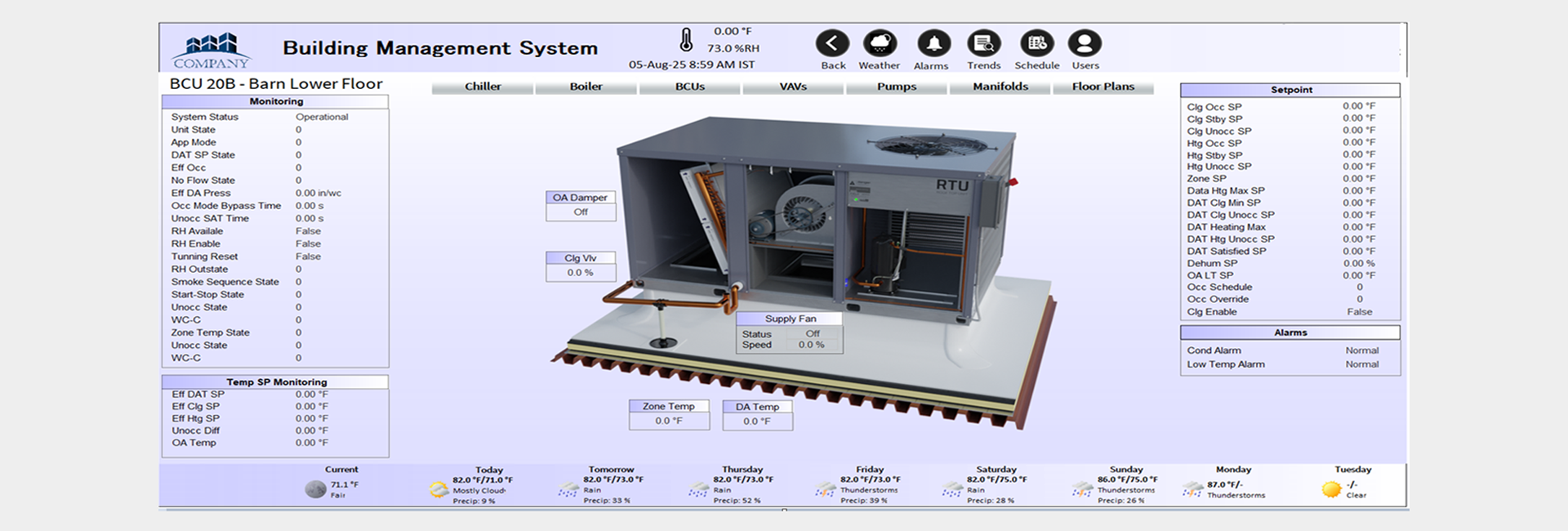Select the Clg Occ SP setpoint value
1568x531 pixels.
click(1359, 106)
